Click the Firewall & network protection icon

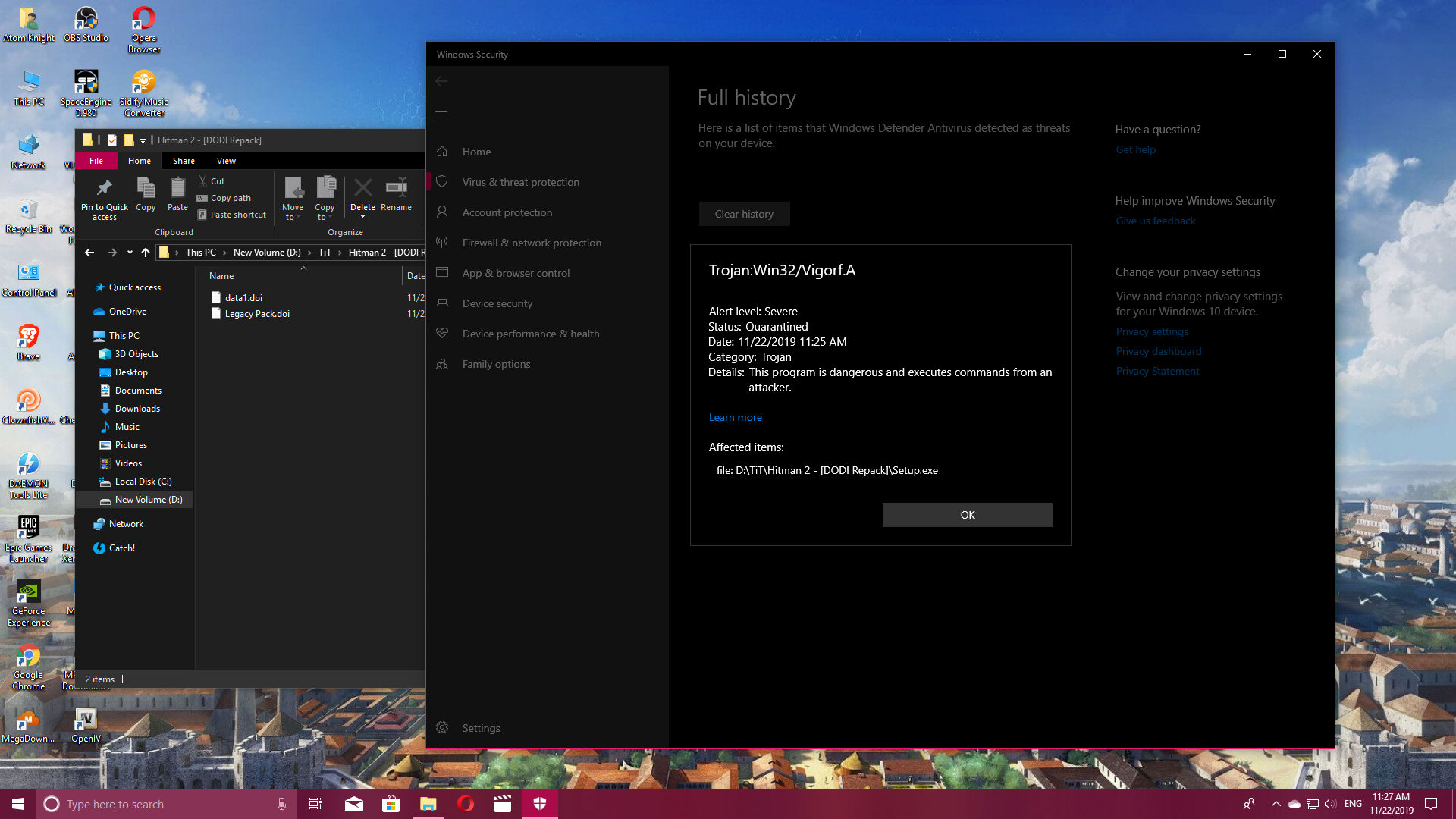[x=442, y=243]
